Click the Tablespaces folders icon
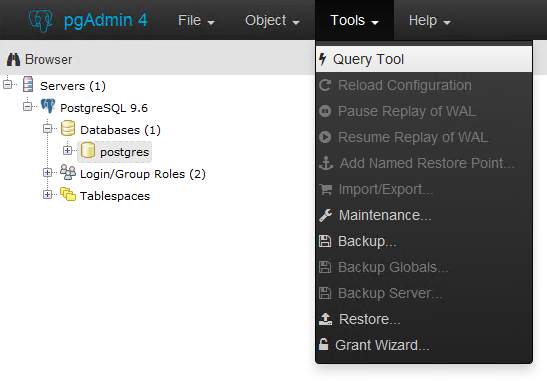The width and height of the screenshot is (547, 381). pyautogui.click(x=68, y=194)
